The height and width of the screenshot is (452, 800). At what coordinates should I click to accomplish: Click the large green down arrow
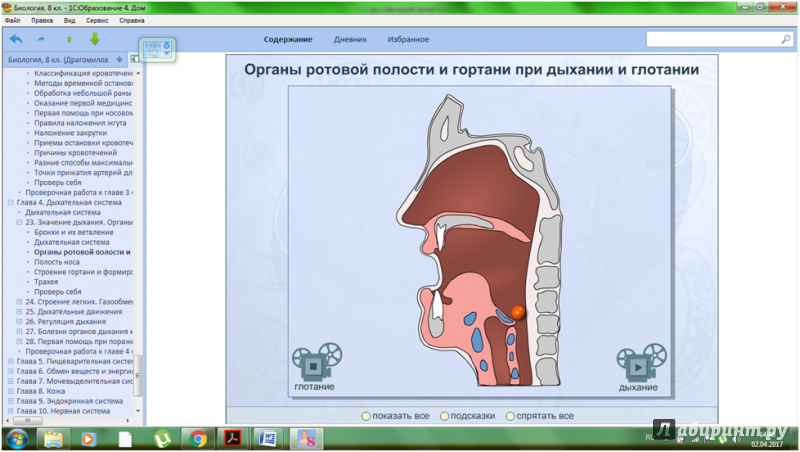95,39
